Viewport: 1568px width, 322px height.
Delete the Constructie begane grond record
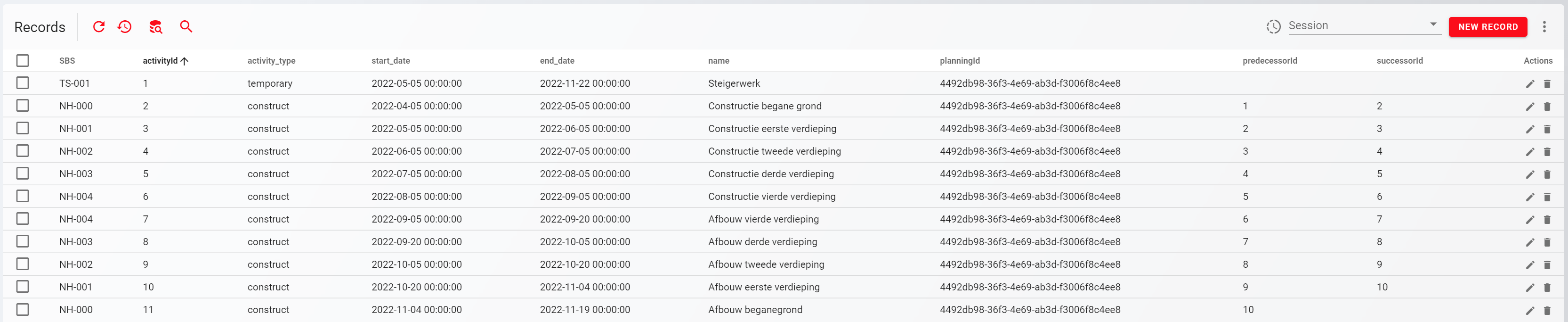click(x=1547, y=107)
